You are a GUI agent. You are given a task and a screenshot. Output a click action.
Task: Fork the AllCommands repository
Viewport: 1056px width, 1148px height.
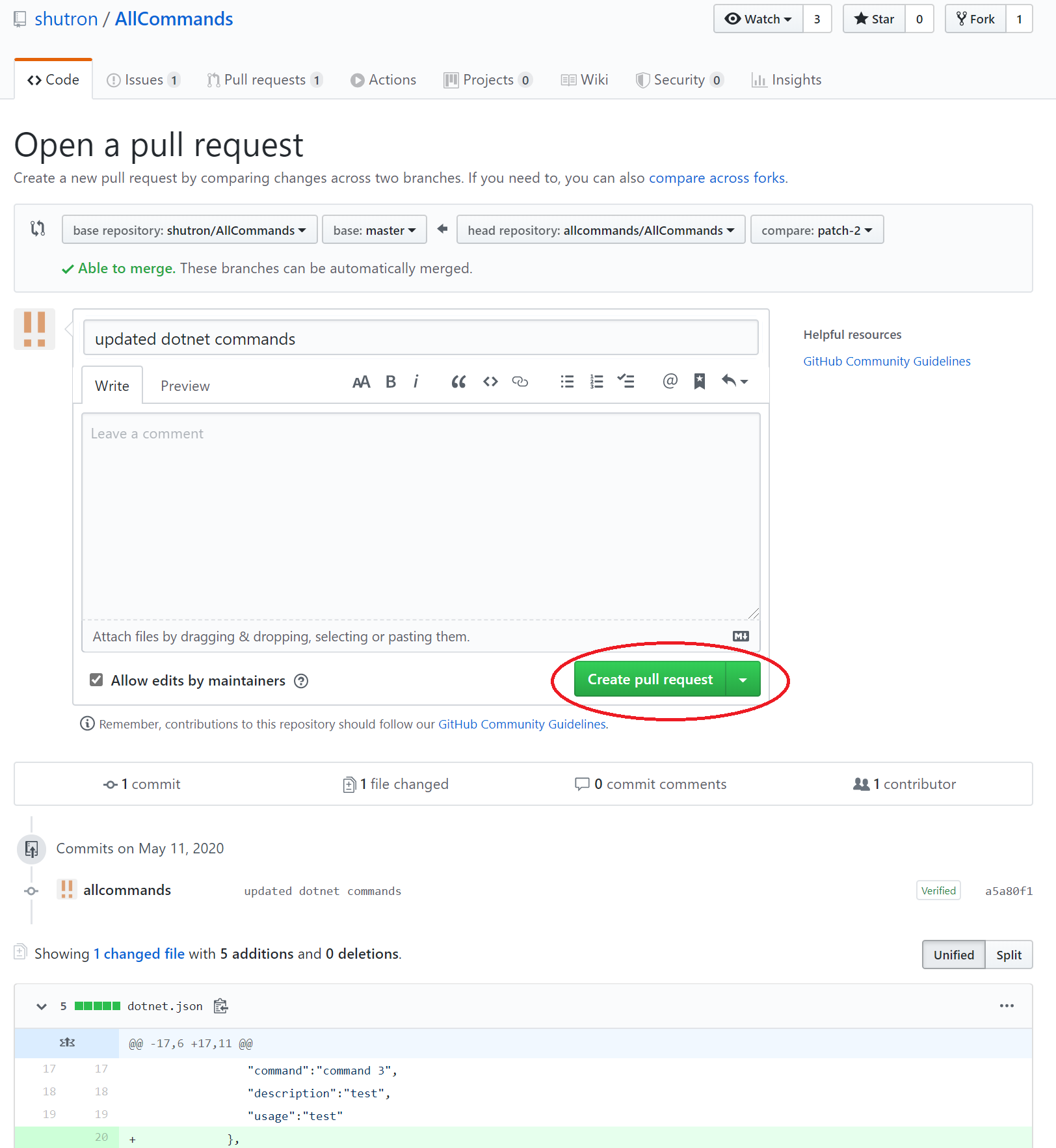(976, 20)
